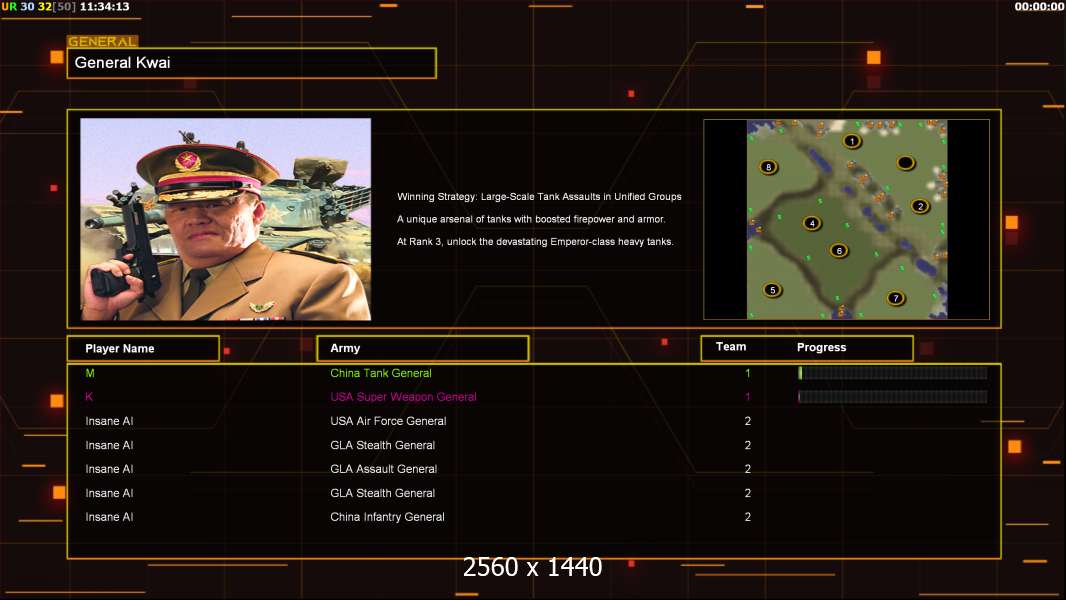Viewport: 1066px width, 600px height.
Task: Click the Player Name column header
Action: pyautogui.click(x=143, y=349)
